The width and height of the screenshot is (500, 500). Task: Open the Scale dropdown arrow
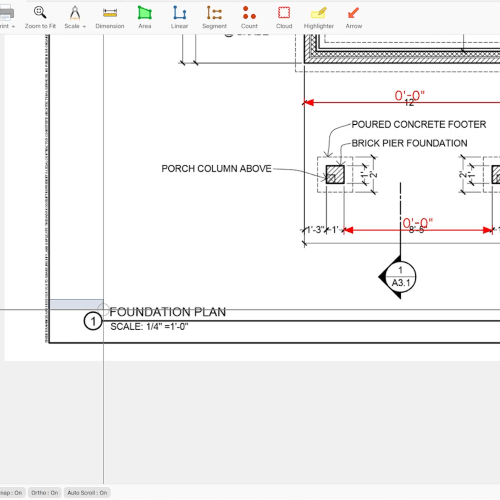tap(84, 26)
